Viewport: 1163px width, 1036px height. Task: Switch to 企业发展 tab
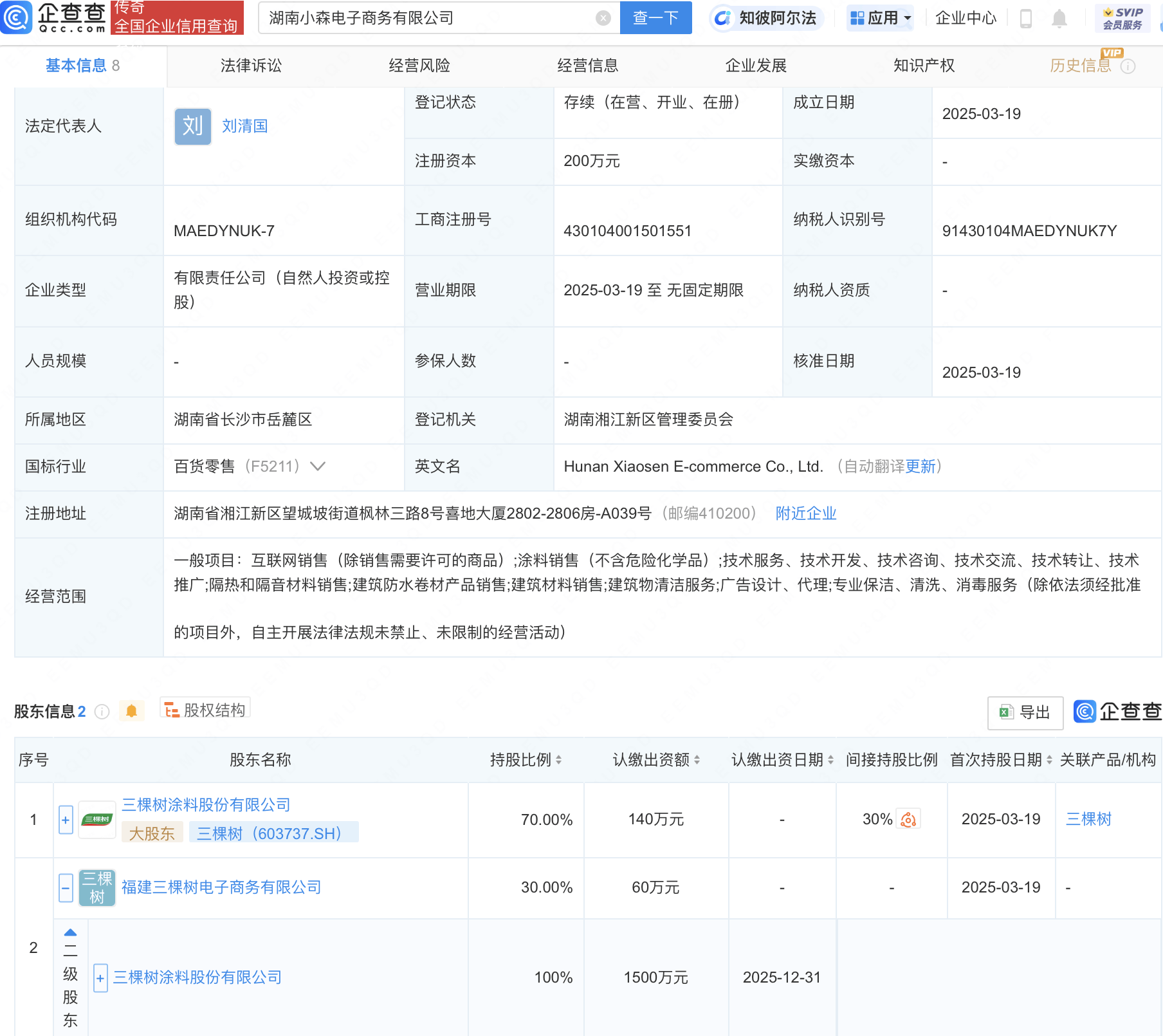tap(756, 66)
